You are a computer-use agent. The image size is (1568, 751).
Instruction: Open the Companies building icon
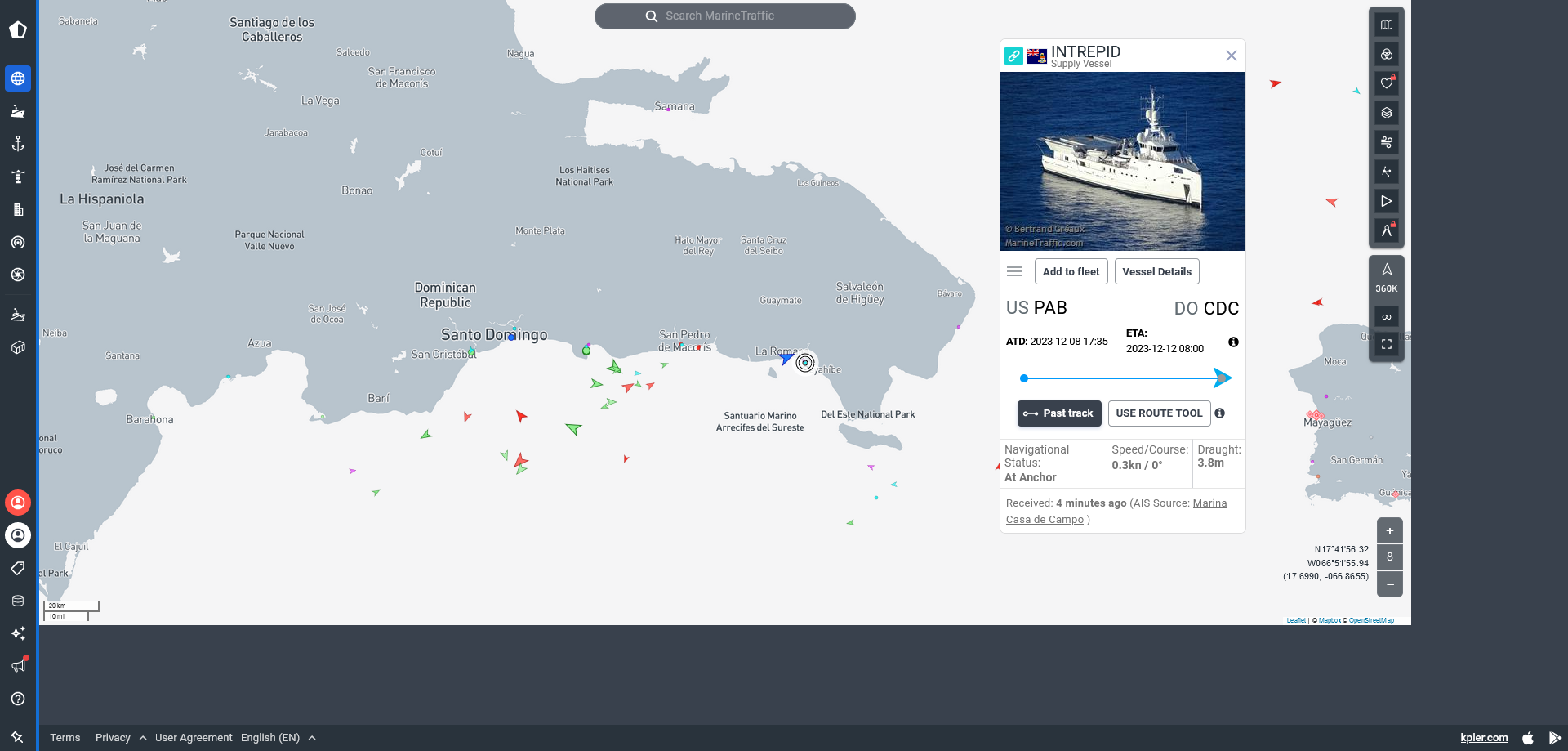tap(18, 209)
